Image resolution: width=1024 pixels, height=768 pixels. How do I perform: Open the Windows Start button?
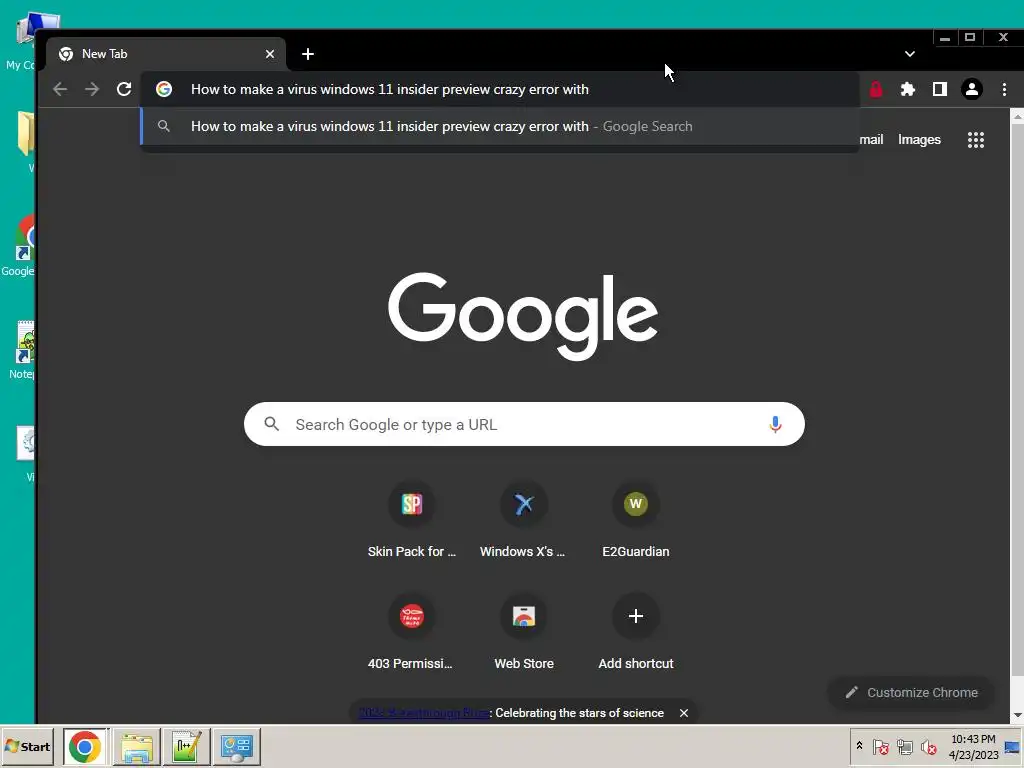click(x=28, y=746)
